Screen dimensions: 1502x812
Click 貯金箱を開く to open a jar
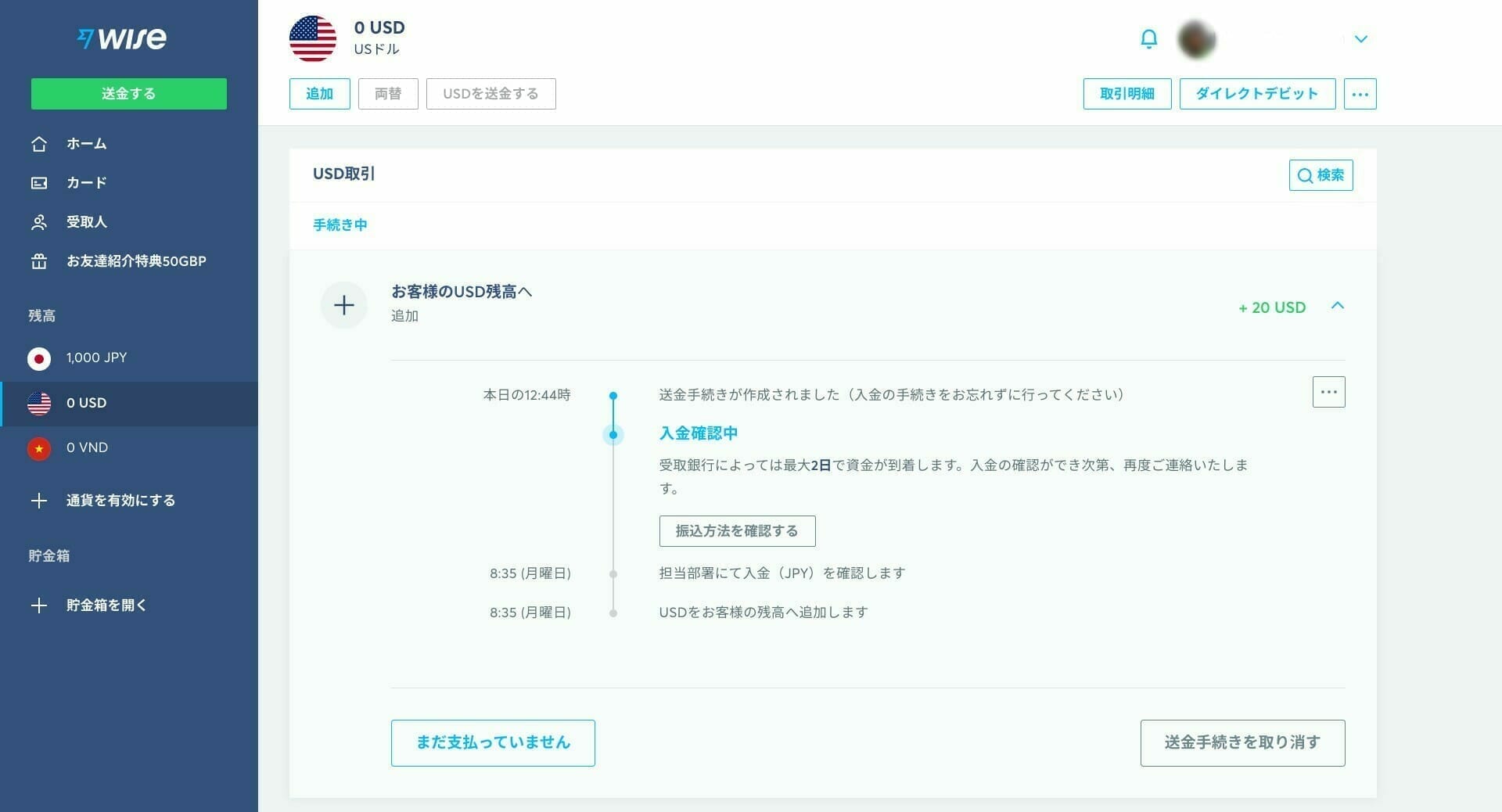(x=106, y=605)
